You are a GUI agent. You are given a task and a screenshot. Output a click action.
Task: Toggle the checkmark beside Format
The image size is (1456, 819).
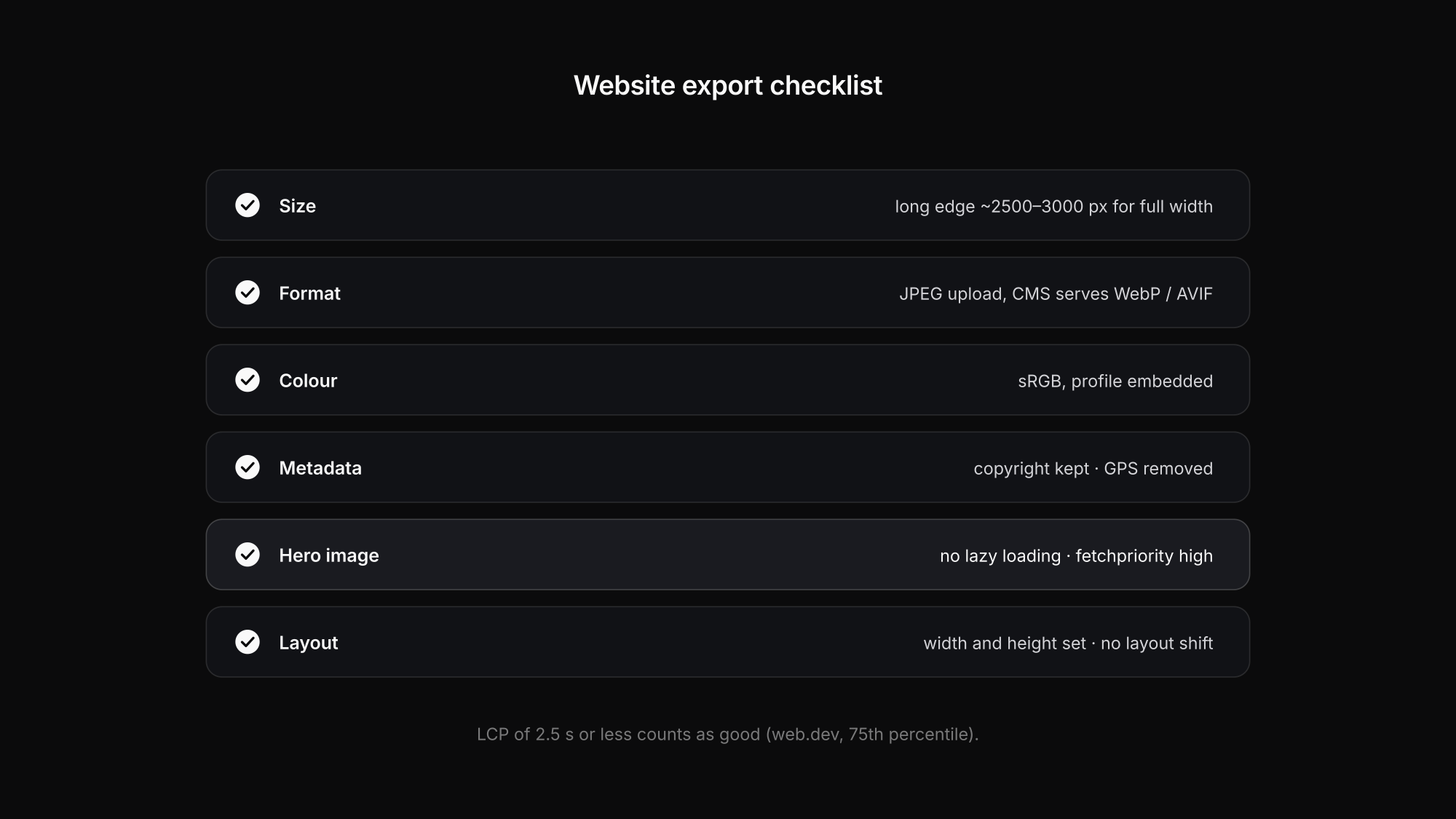click(248, 293)
